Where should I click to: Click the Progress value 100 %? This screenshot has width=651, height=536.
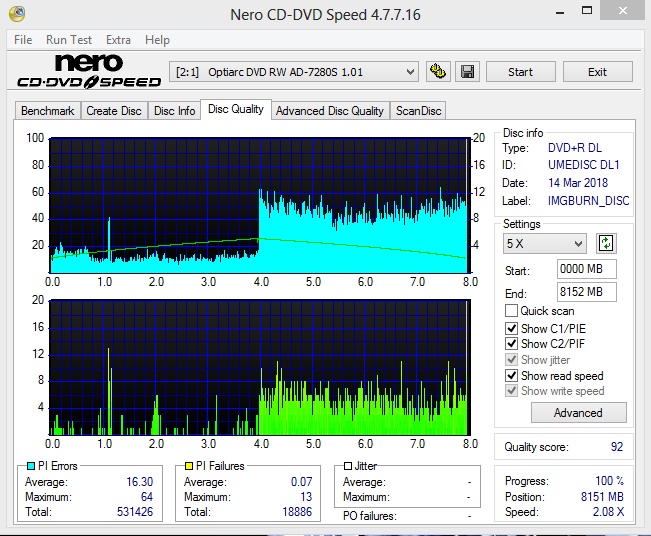[x=609, y=481]
